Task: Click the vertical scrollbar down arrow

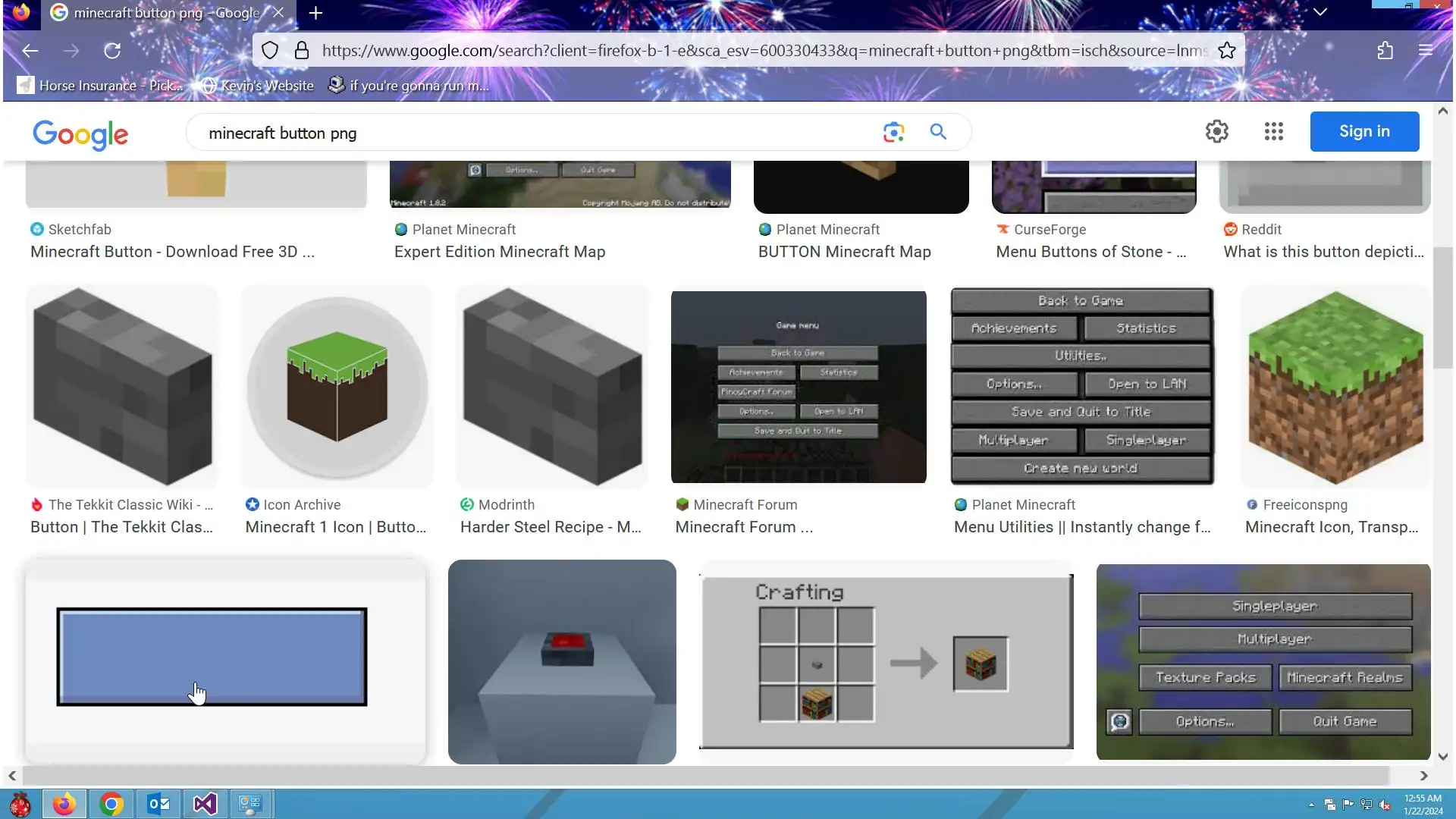Action: (x=1442, y=756)
